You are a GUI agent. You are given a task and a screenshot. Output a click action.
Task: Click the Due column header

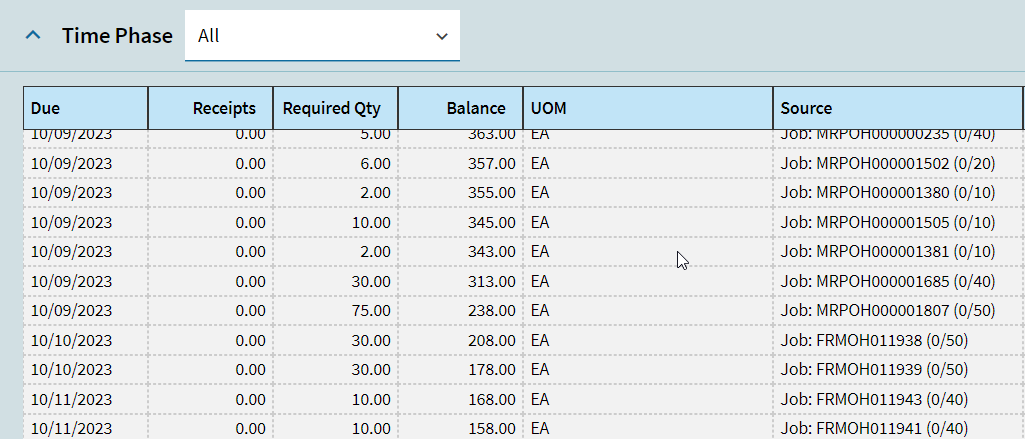[86, 108]
